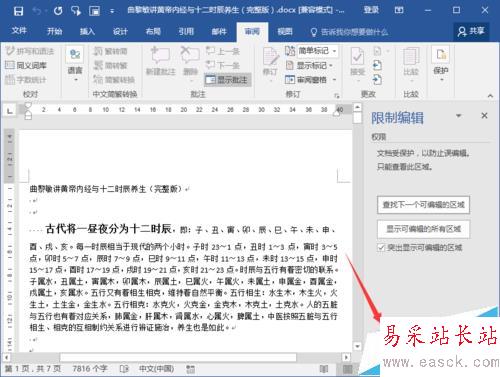Click the horizontal scrollbar thumb

(178, 358)
